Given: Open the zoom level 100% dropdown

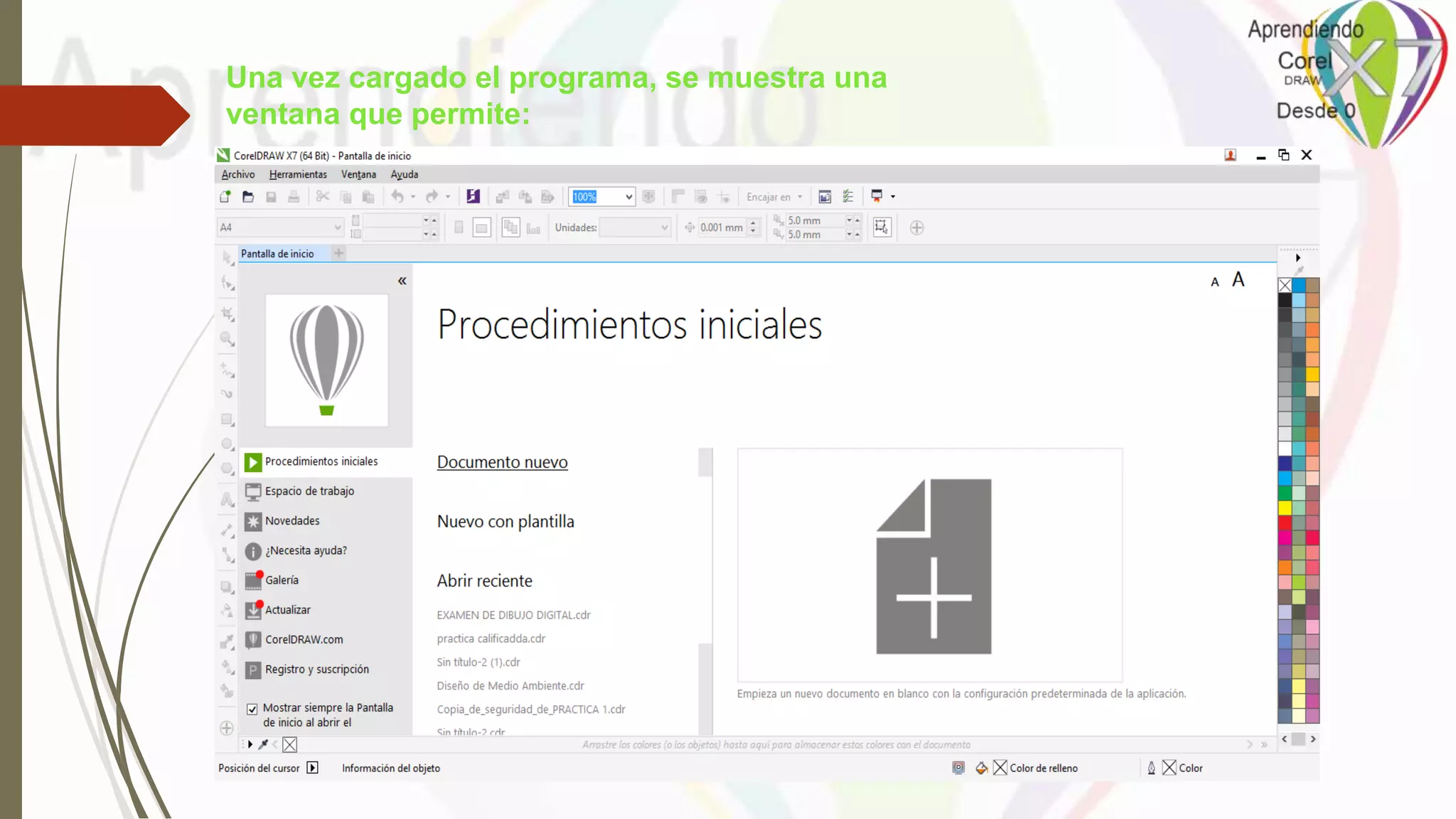Looking at the screenshot, I should click(x=628, y=197).
